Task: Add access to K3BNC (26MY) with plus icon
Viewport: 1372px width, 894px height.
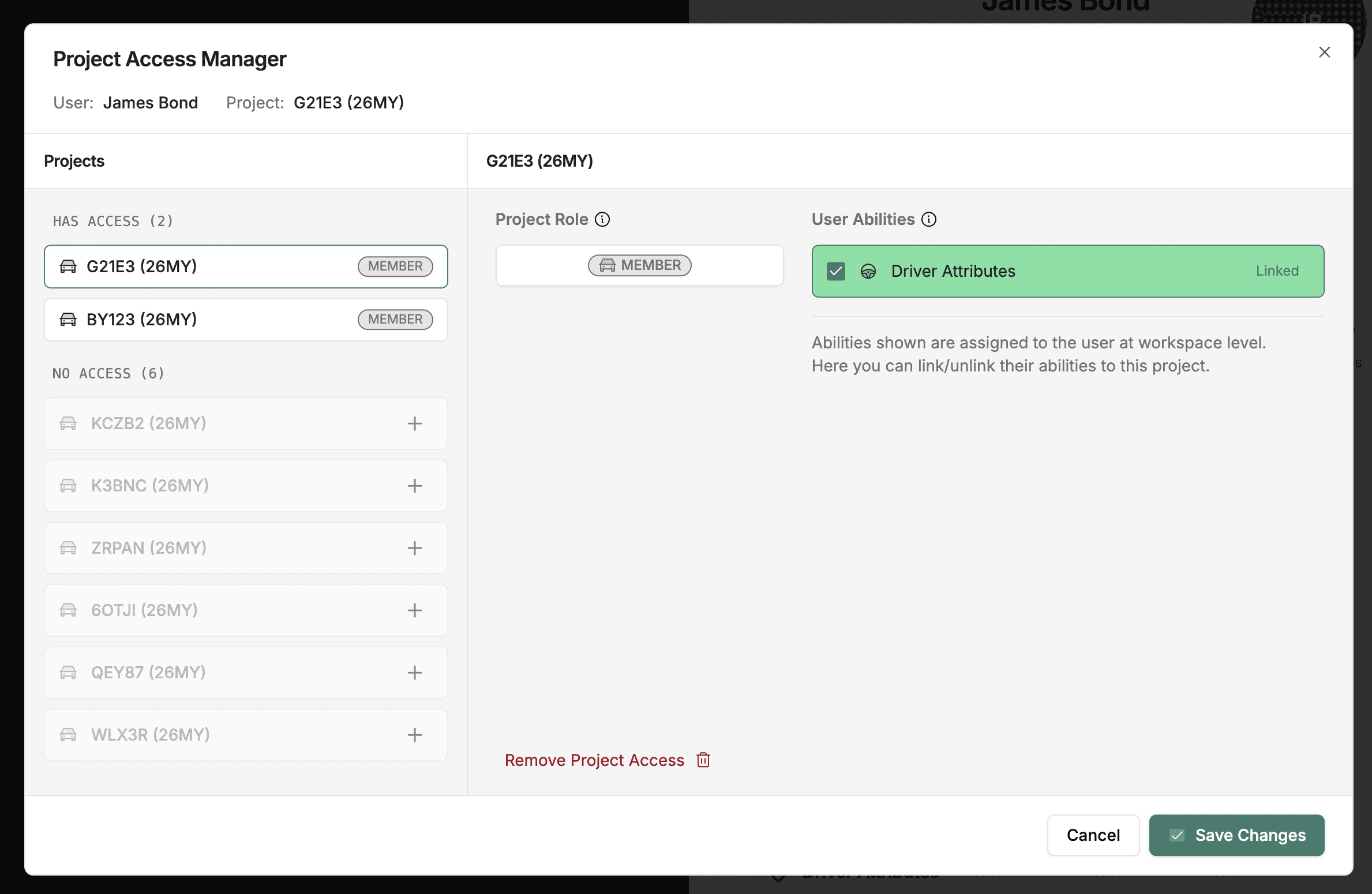Action: pos(415,486)
